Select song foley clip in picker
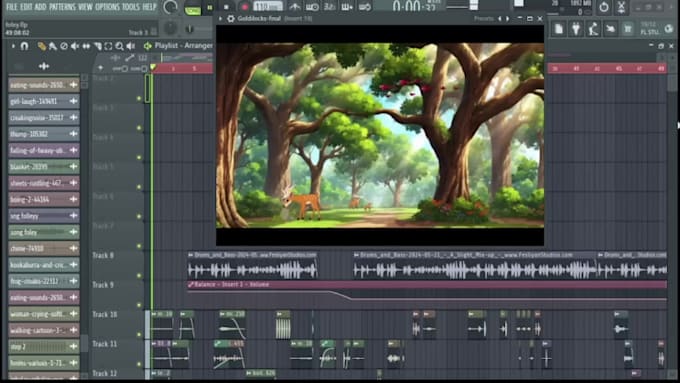 (44, 232)
